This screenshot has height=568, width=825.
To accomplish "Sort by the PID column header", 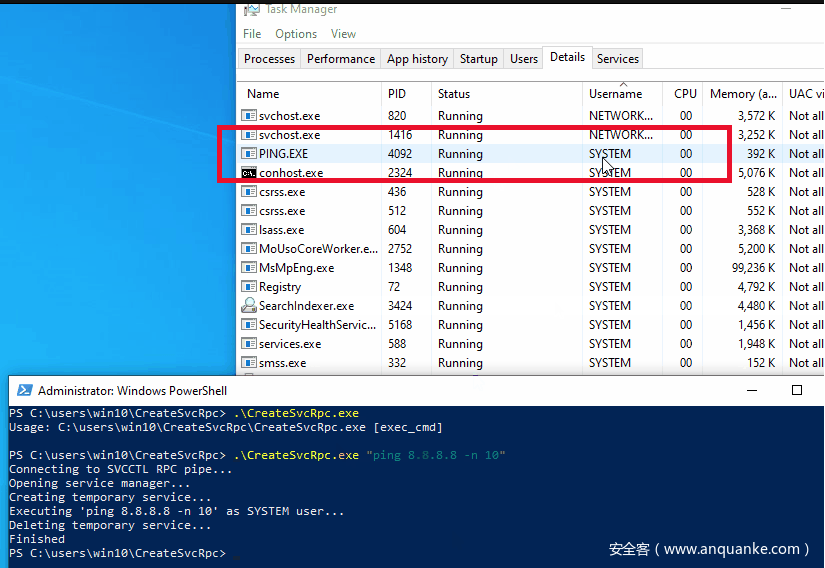I will pyautogui.click(x=397, y=94).
